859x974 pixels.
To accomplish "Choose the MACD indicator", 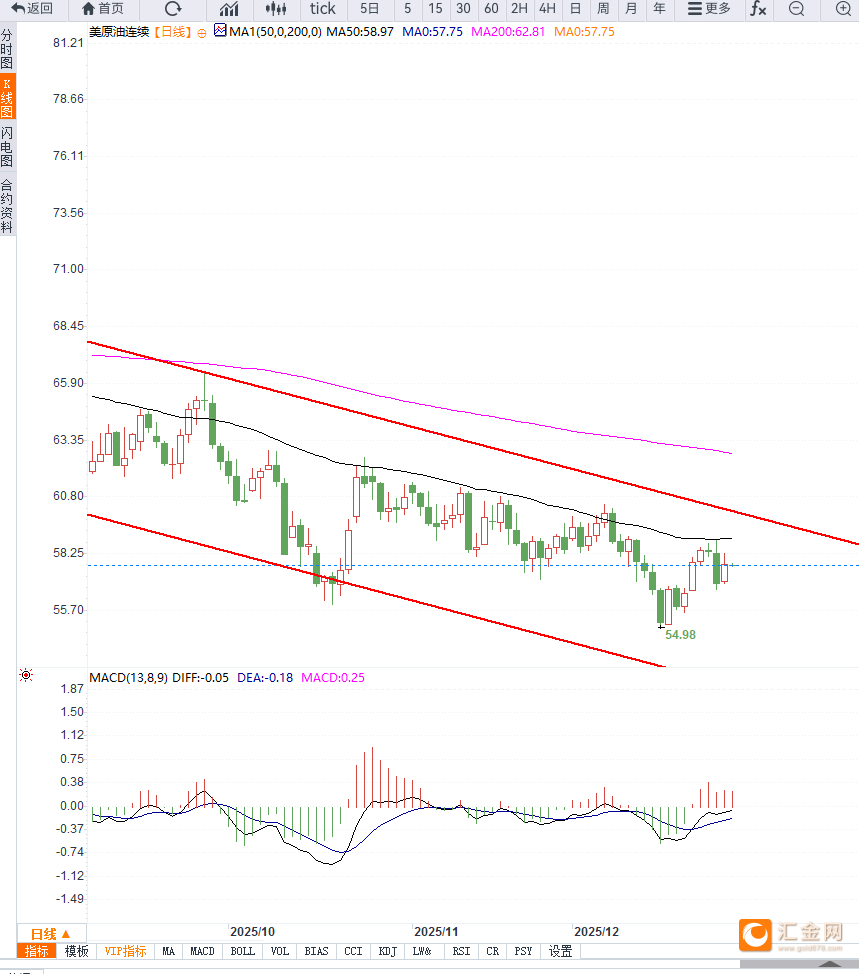I will pyautogui.click(x=202, y=951).
